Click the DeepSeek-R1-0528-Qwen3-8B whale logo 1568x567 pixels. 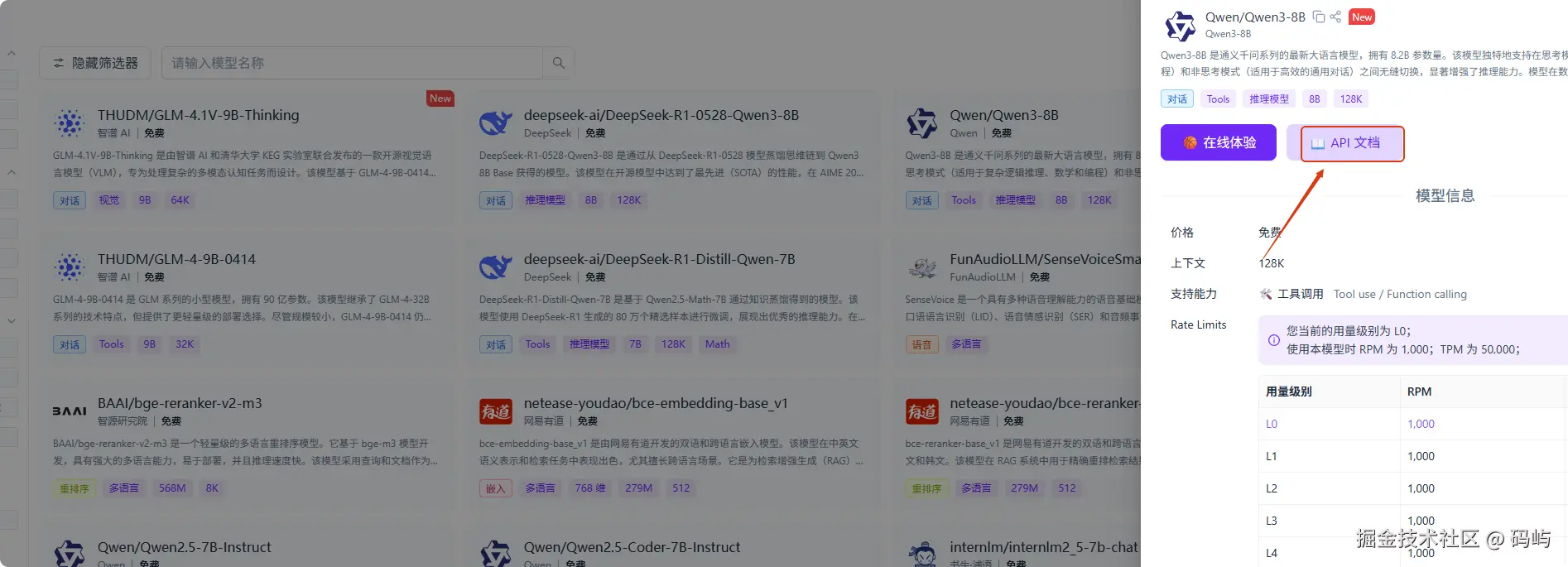pyautogui.click(x=495, y=123)
